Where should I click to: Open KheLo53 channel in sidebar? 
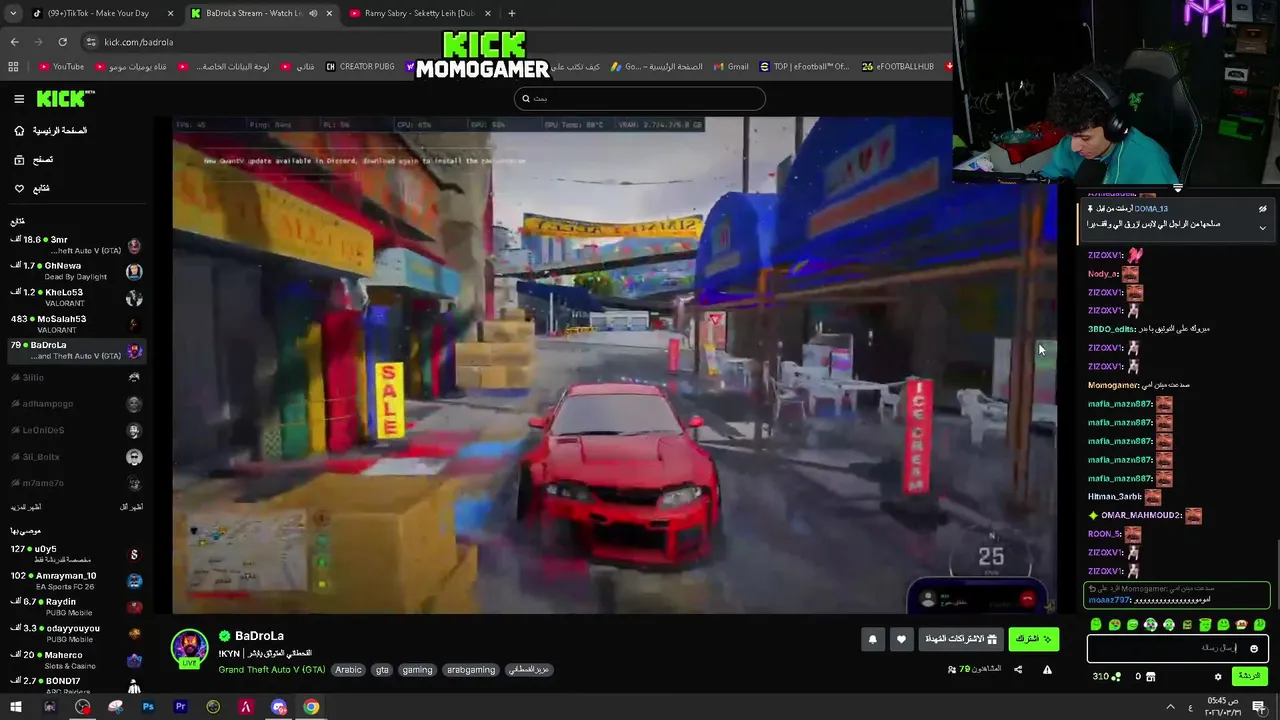pos(76,297)
